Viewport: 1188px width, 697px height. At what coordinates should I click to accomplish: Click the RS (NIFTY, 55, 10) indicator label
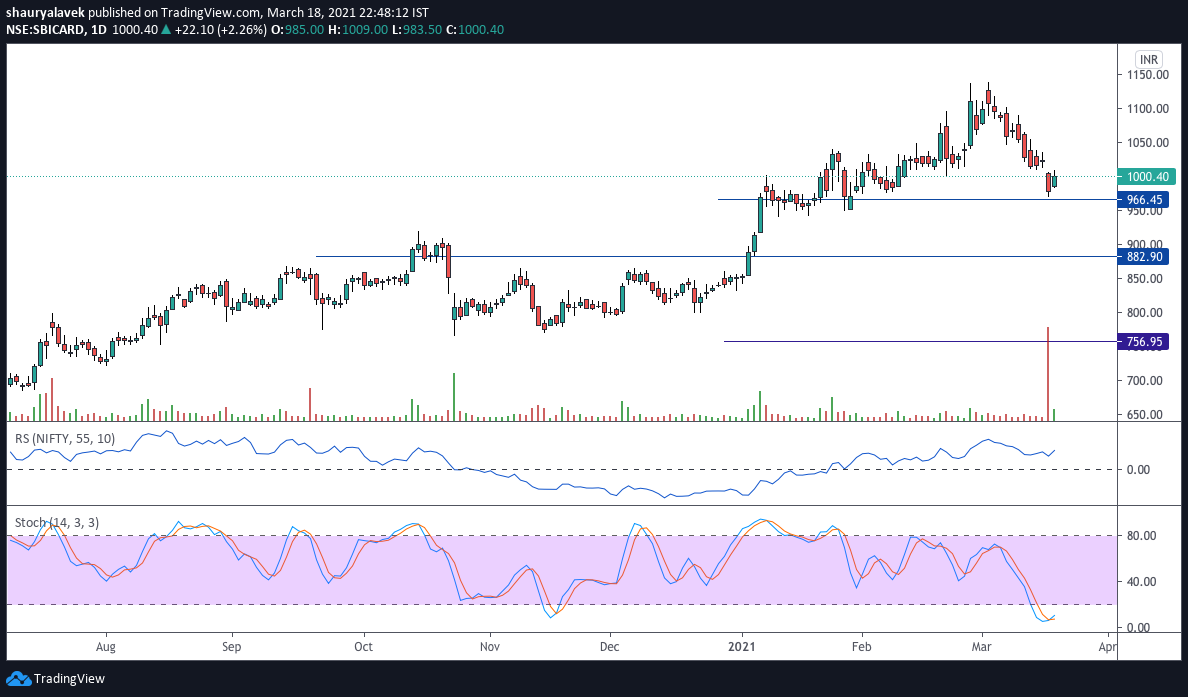[x=66, y=438]
